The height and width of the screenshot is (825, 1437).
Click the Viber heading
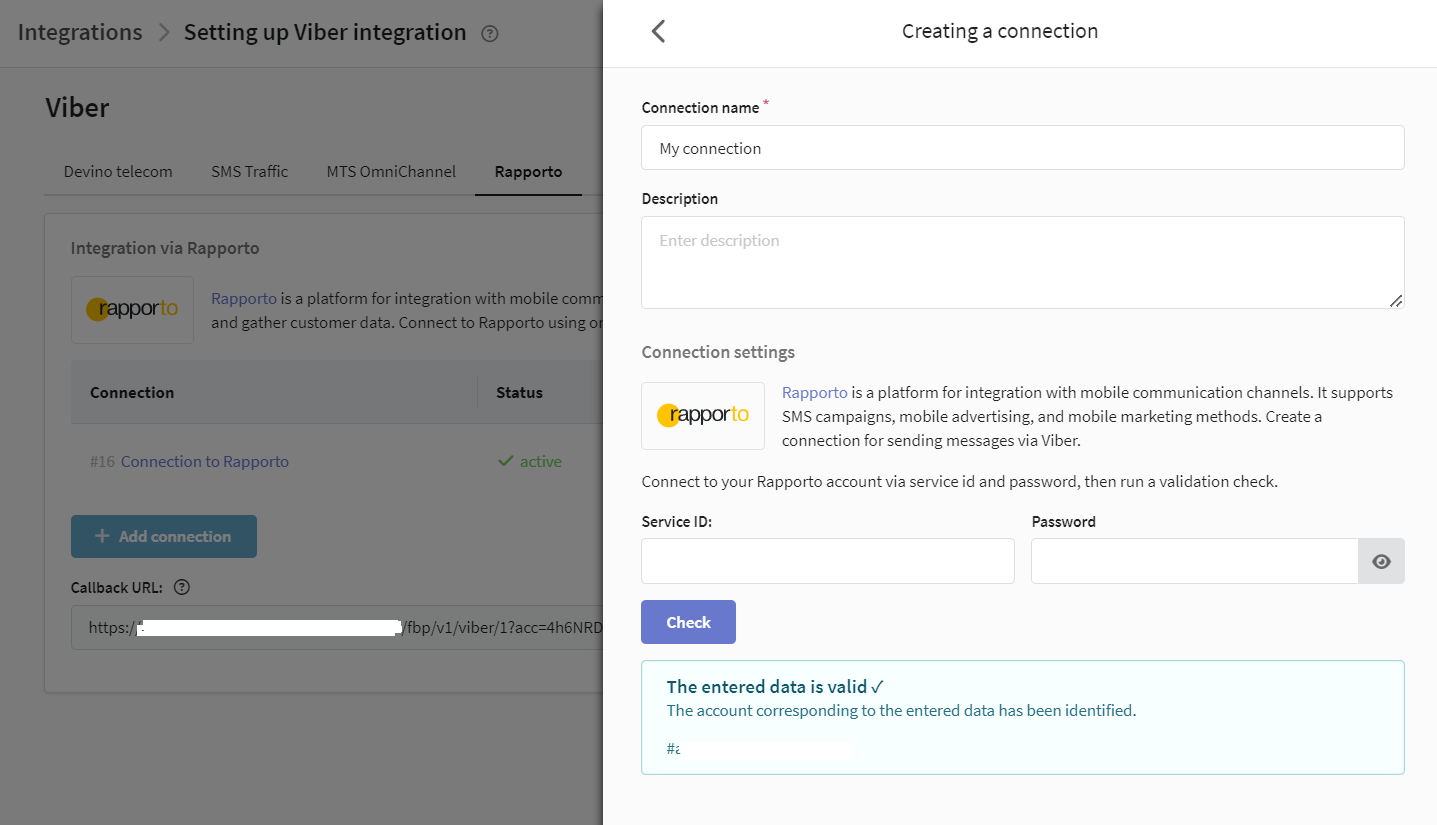click(x=77, y=107)
